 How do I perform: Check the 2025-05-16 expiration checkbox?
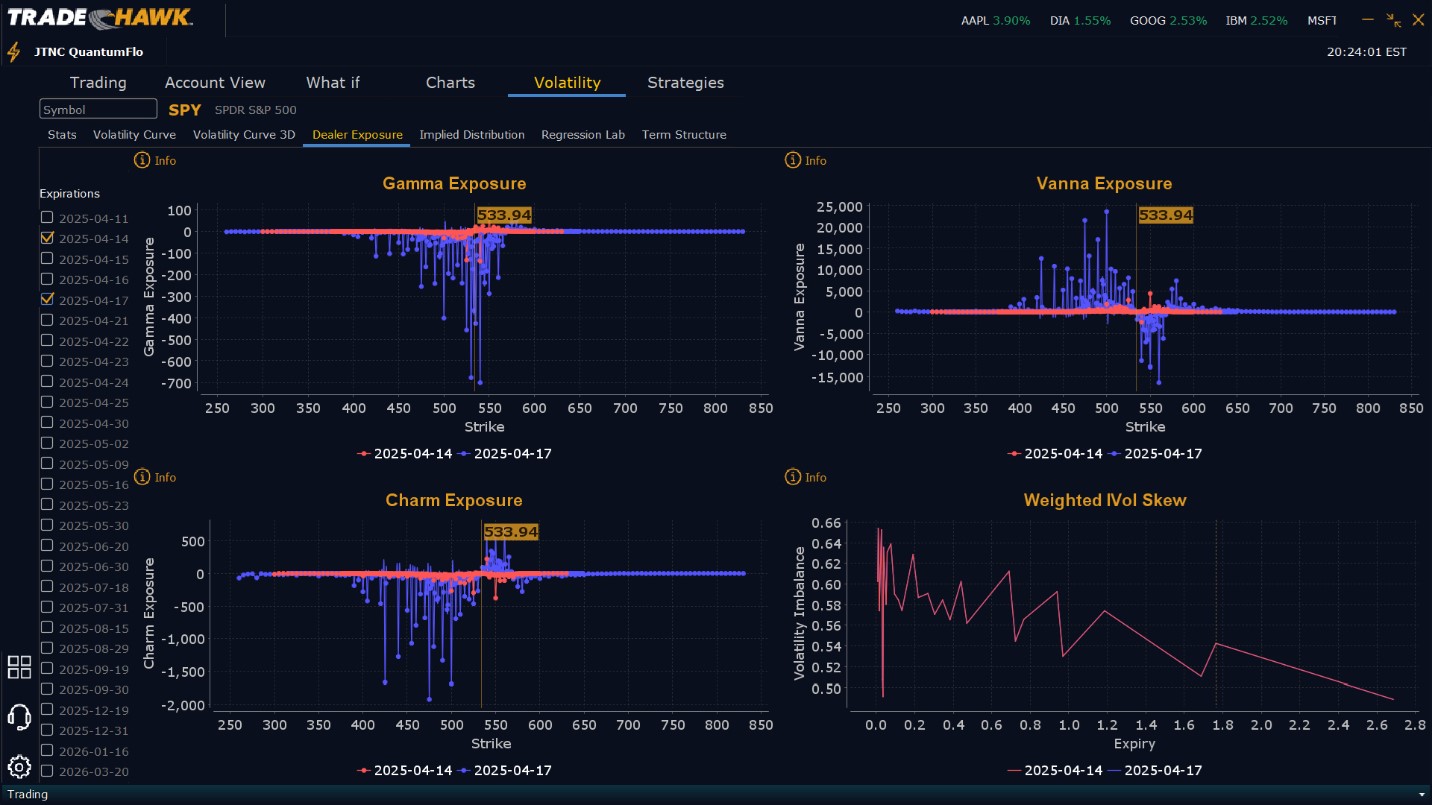pyautogui.click(x=47, y=484)
